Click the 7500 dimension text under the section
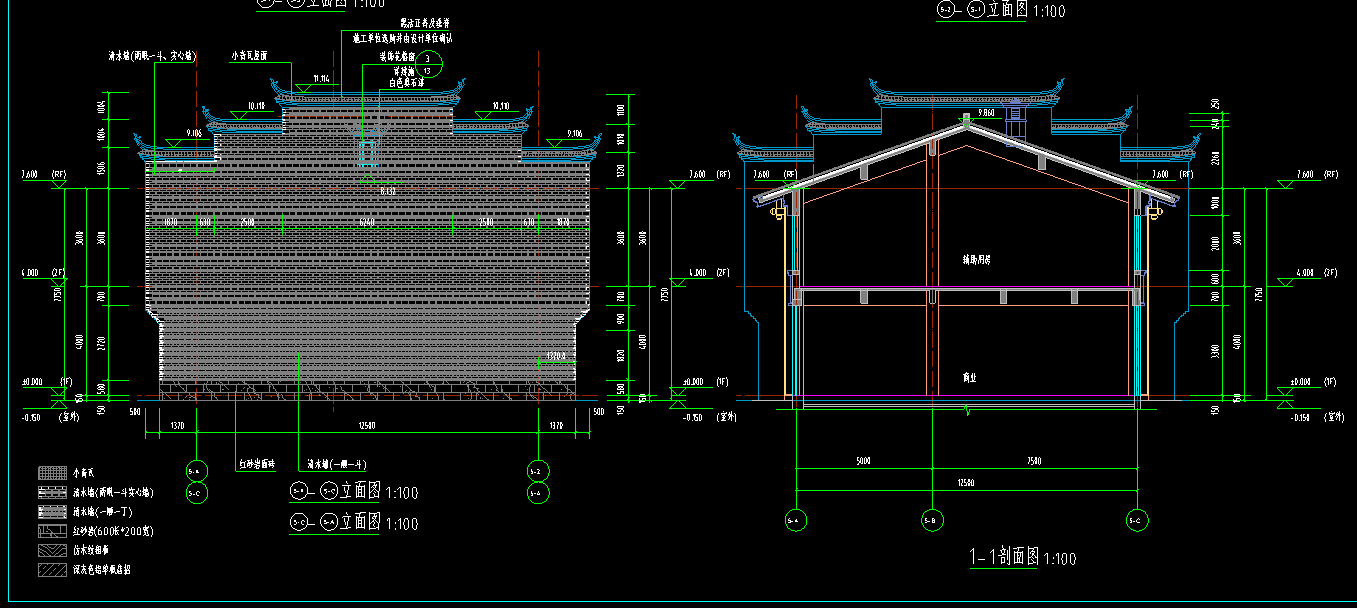The height and width of the screenshot is (608, 1357). click(1033, 461)
